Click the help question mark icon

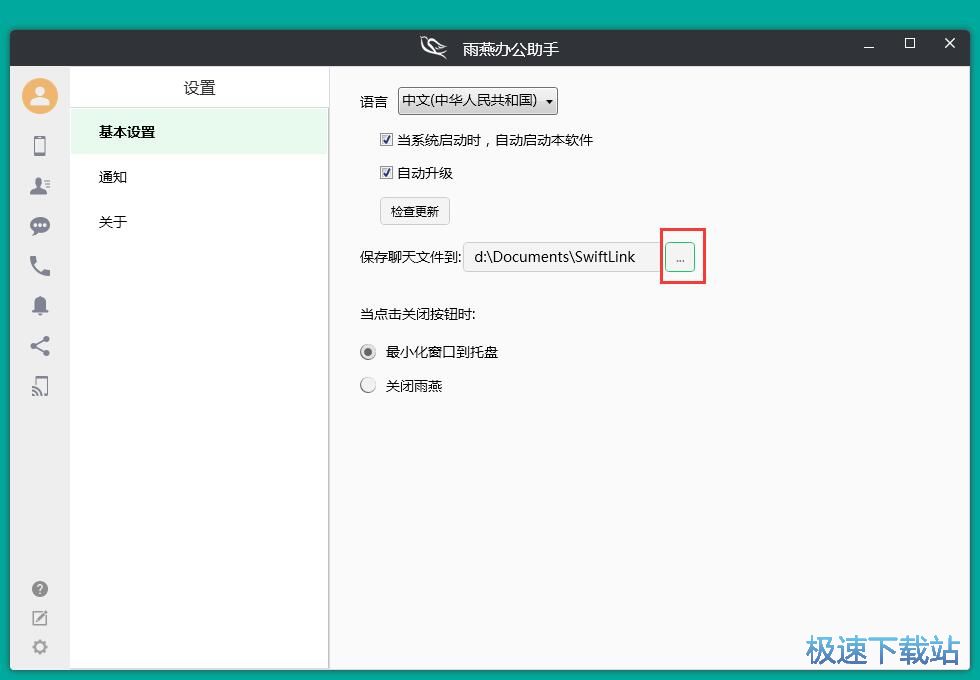[x=40, y=589]
